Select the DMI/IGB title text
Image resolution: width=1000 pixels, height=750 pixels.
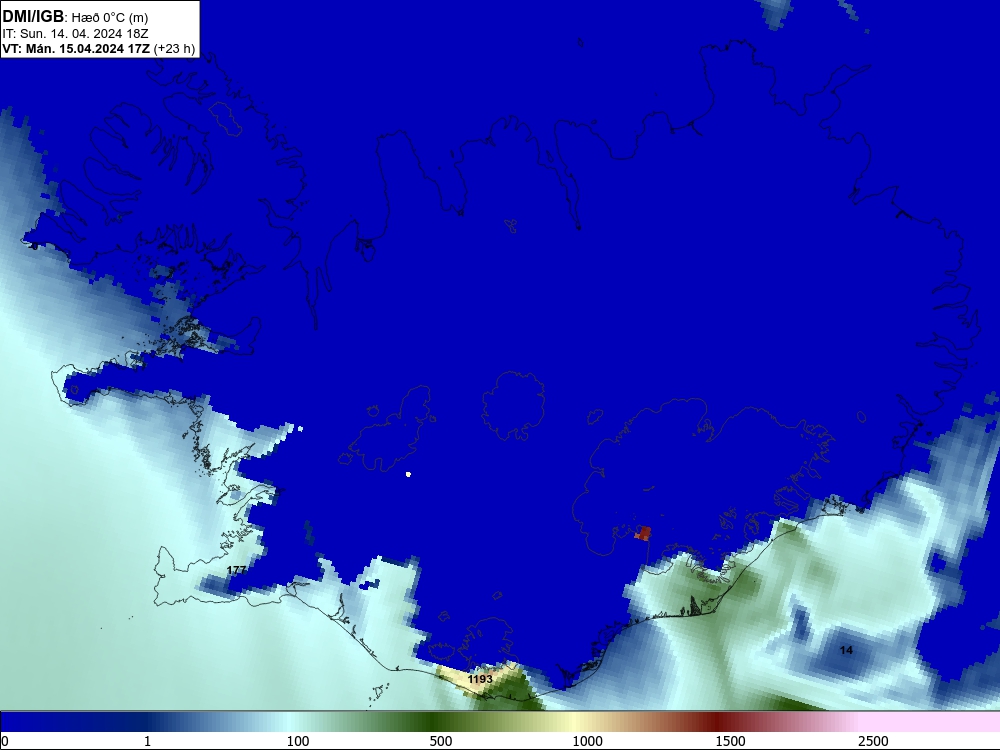(x=33, y=17)
